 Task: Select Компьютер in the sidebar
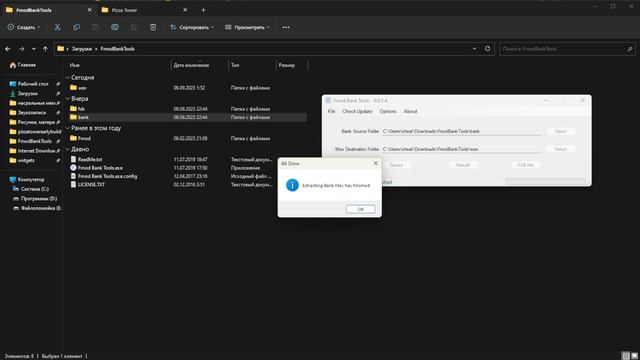point(31,179)
